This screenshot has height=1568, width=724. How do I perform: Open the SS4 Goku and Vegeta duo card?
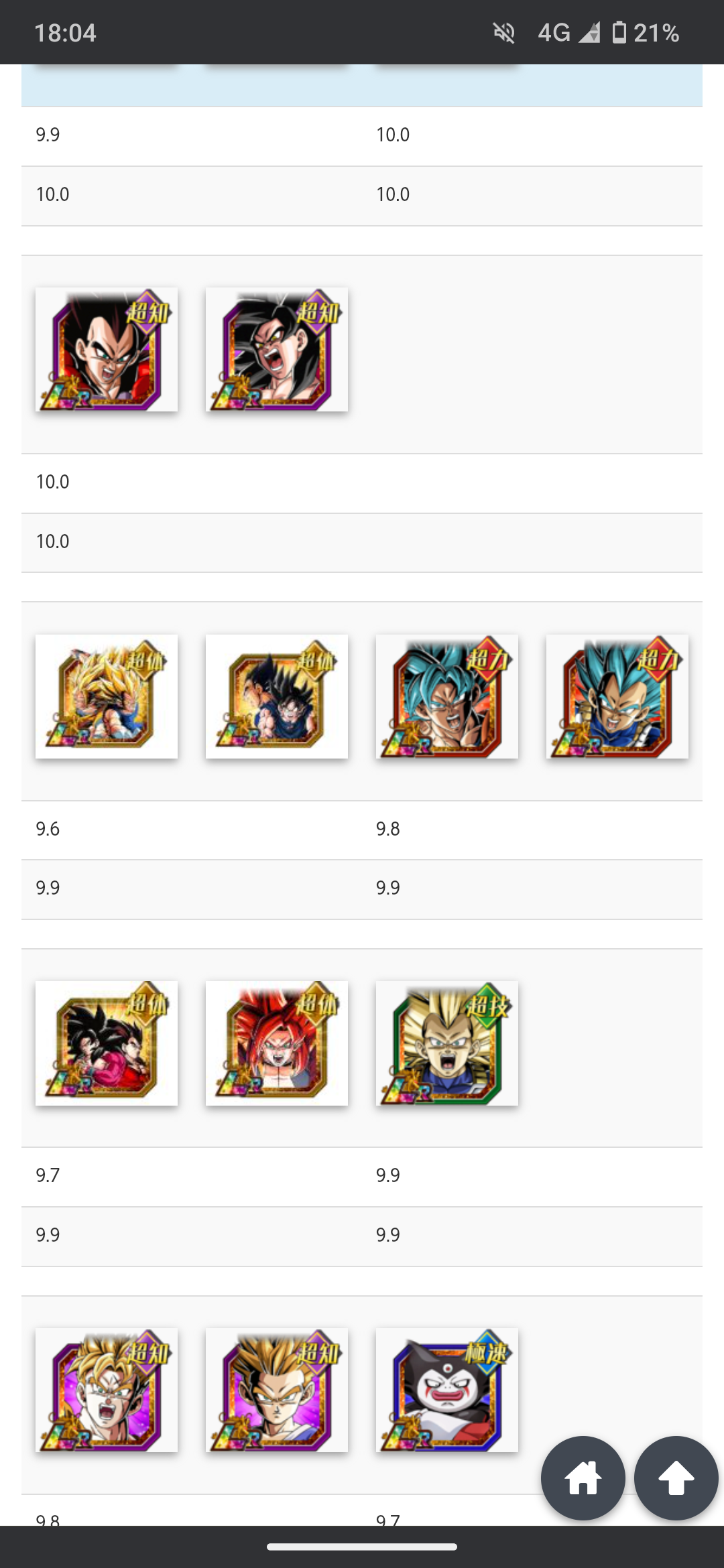click(x=107, y=1043)
